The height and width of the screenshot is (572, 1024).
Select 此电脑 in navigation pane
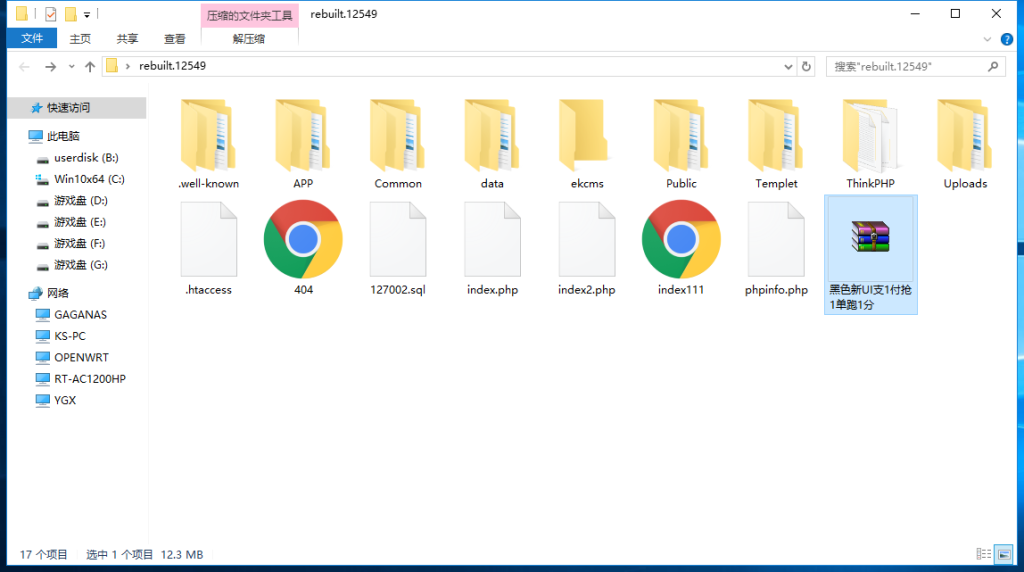coord(63,136)
